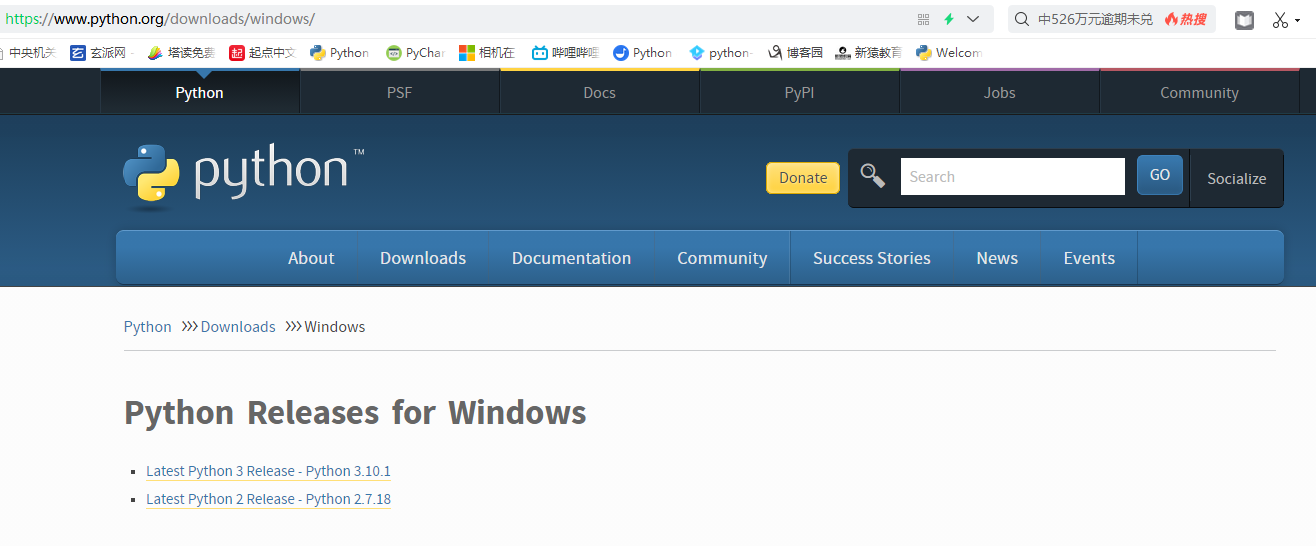Open the PyCharm bookmark
This screenshot has width=1316, height=546.
coord(415,53)
